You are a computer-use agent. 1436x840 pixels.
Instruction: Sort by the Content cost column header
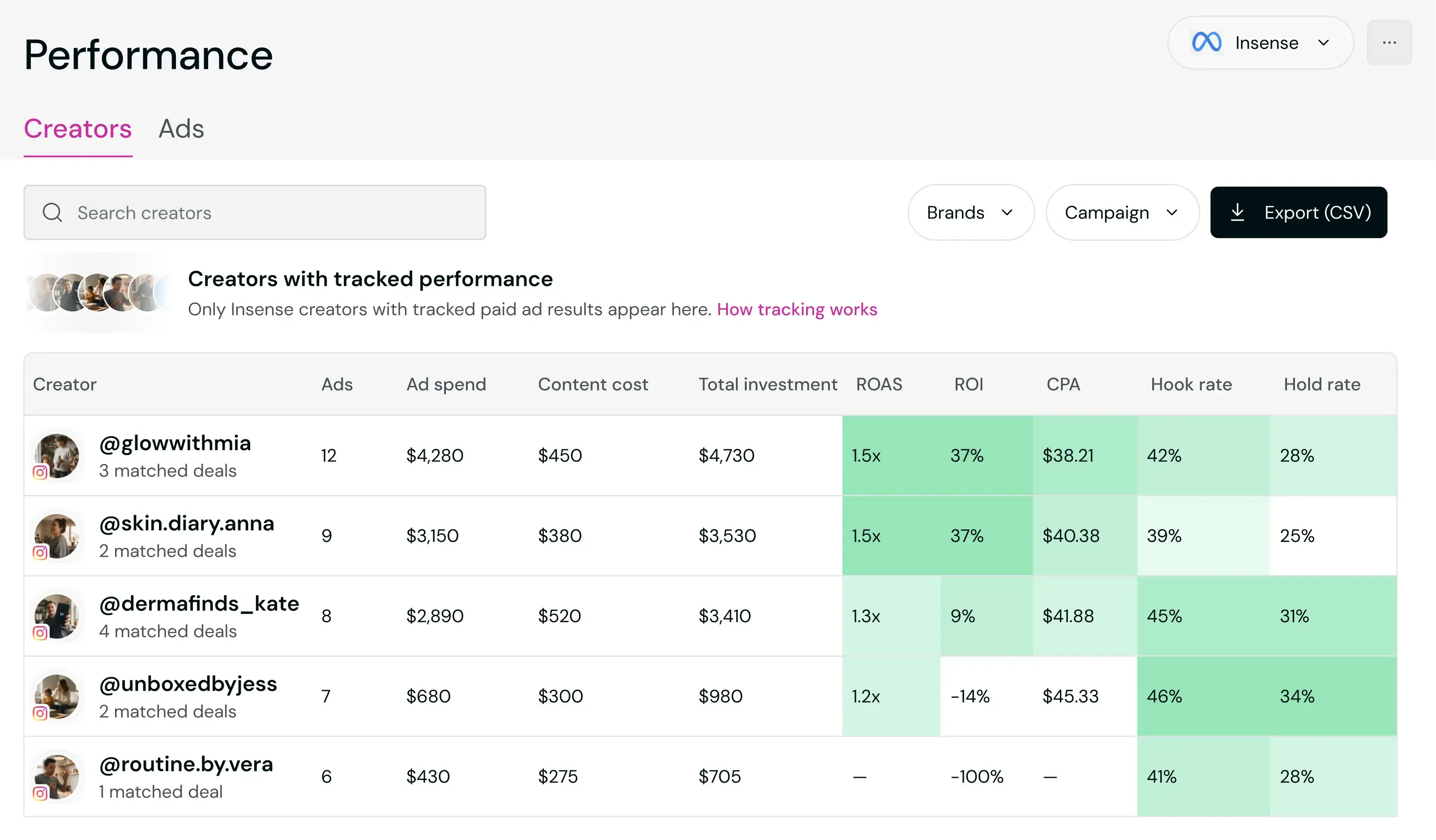(x=593, y=385)
